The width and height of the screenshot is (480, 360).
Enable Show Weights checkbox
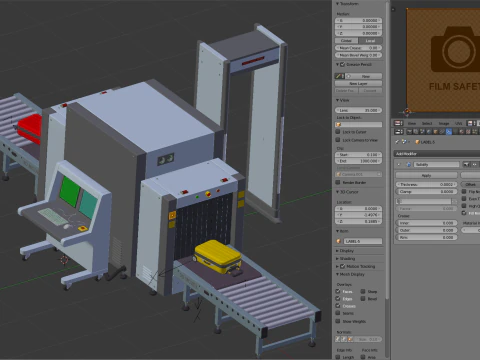point(338,321)
